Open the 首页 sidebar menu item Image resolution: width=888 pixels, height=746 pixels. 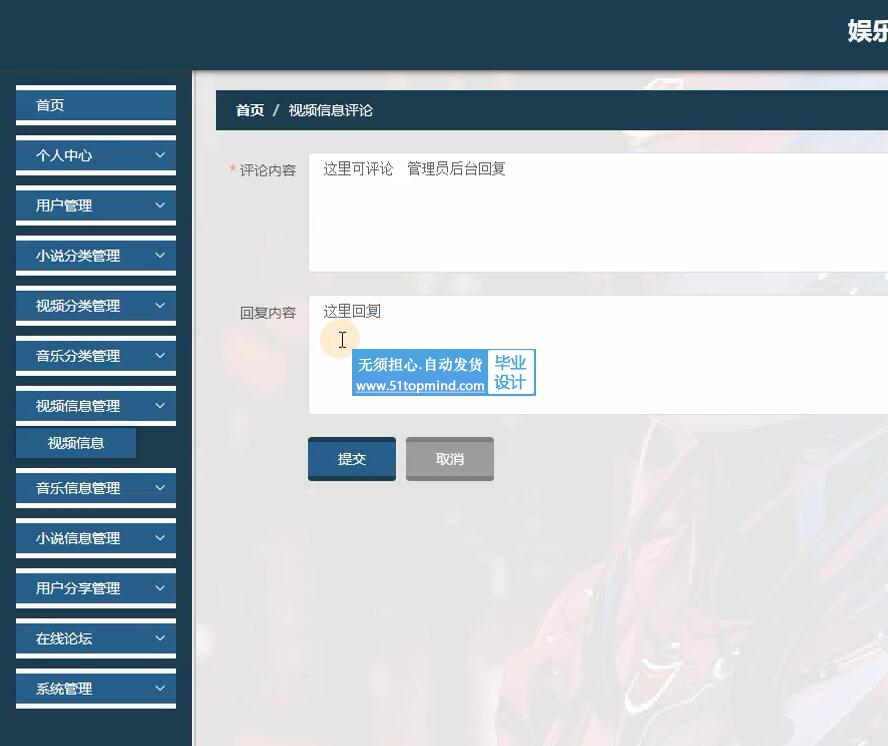(x=96, y=105)
